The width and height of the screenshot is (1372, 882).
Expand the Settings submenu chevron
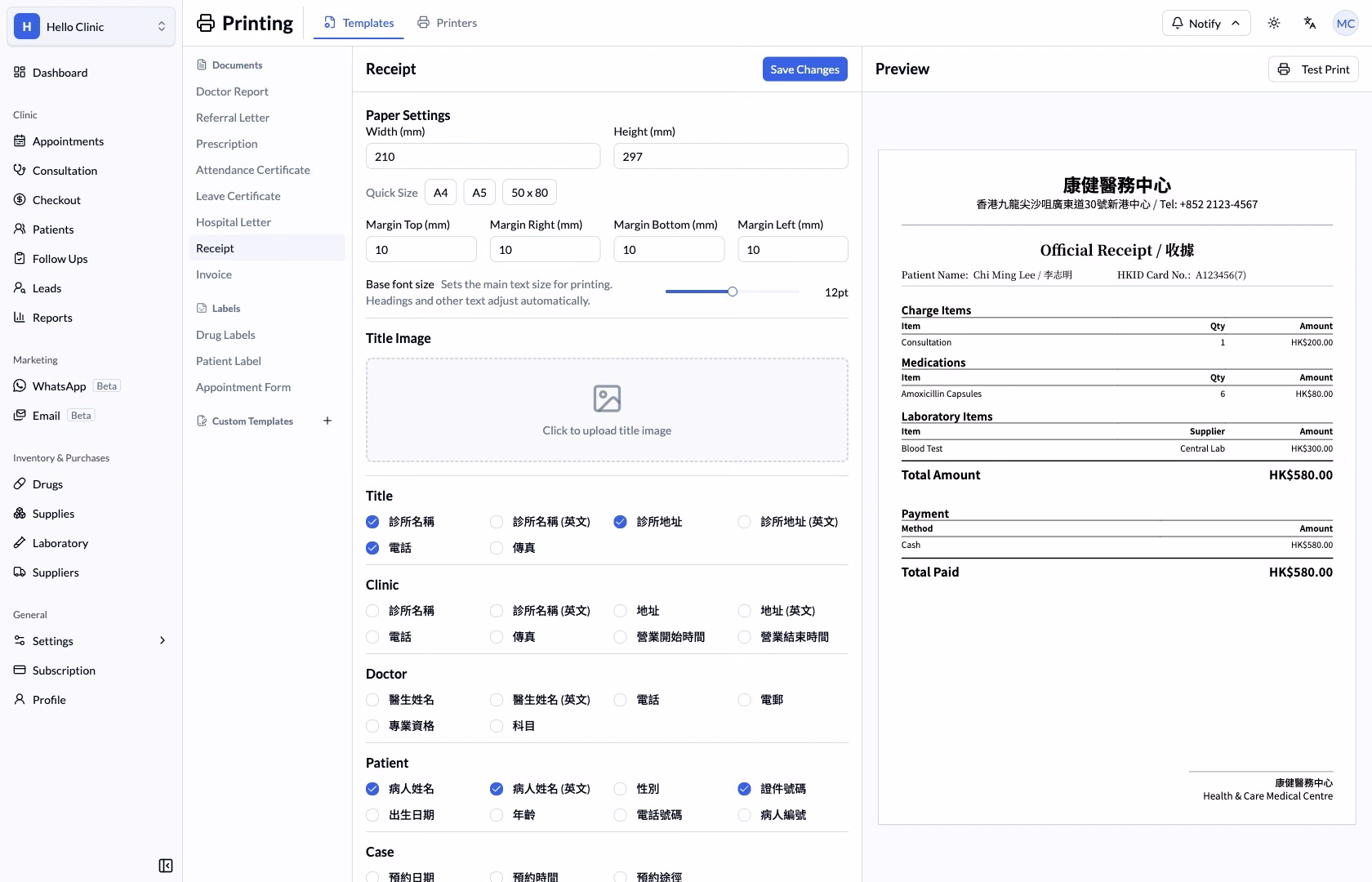162,641
